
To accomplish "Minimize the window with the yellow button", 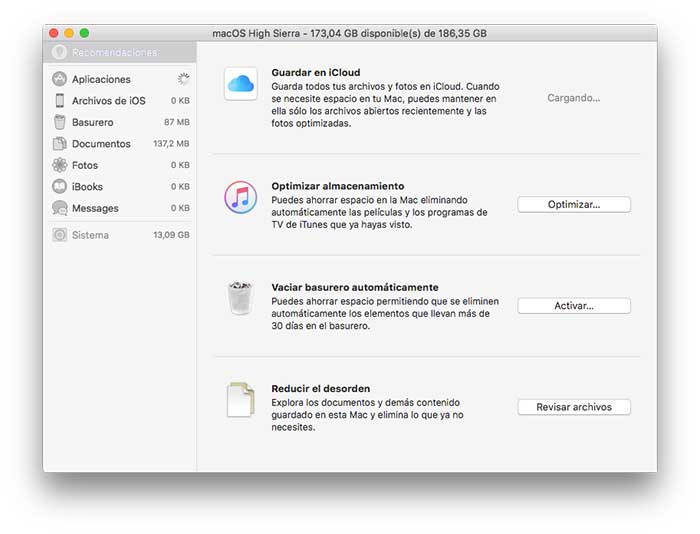I will click(69, 33).
